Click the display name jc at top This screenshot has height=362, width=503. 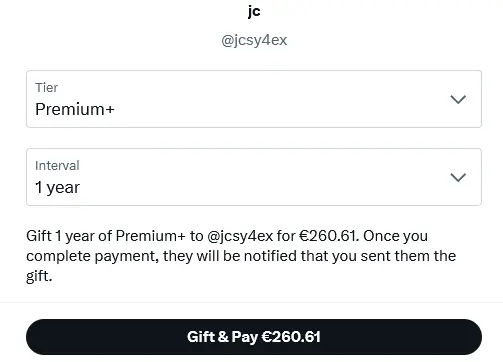pyautogui.click(x=254, y=12)
